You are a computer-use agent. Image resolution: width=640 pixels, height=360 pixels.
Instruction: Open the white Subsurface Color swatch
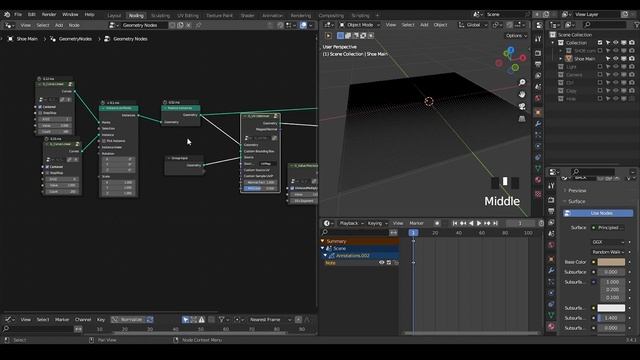(611, 308)
